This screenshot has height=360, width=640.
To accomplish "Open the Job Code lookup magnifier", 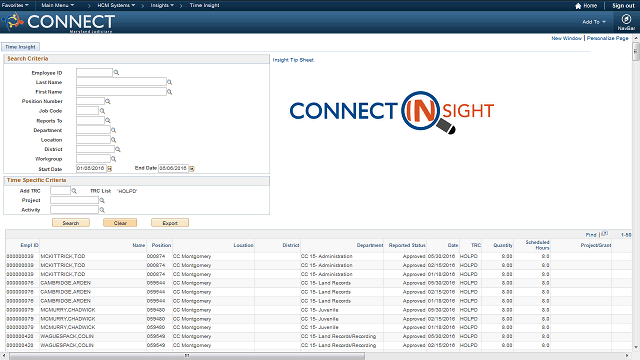I will 102,111.
